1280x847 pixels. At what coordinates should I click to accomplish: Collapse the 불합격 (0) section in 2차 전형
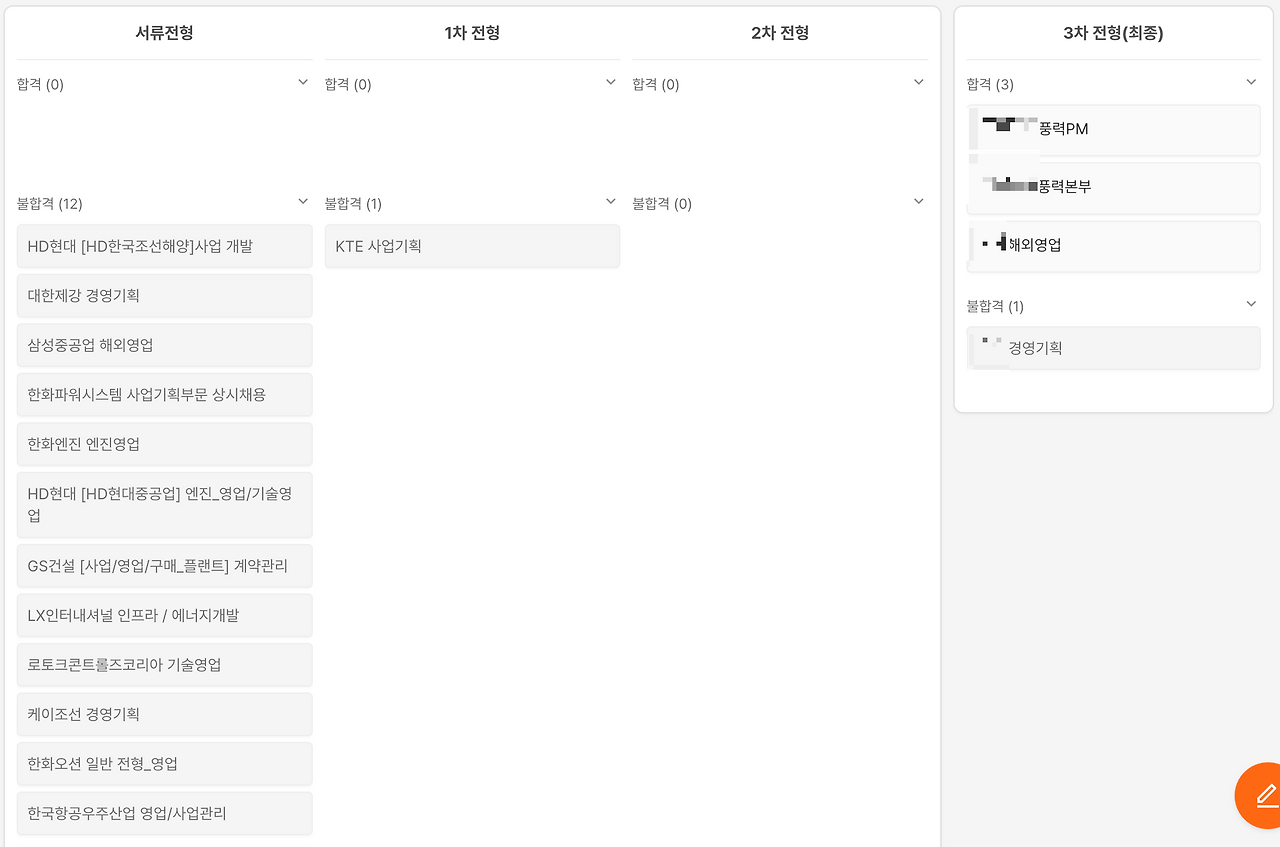[918, 202]
